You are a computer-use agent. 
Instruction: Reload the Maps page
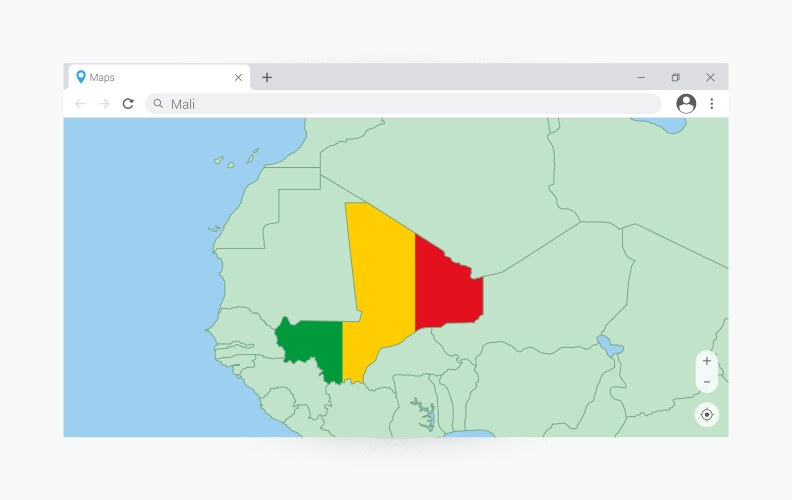click(128, 104)
